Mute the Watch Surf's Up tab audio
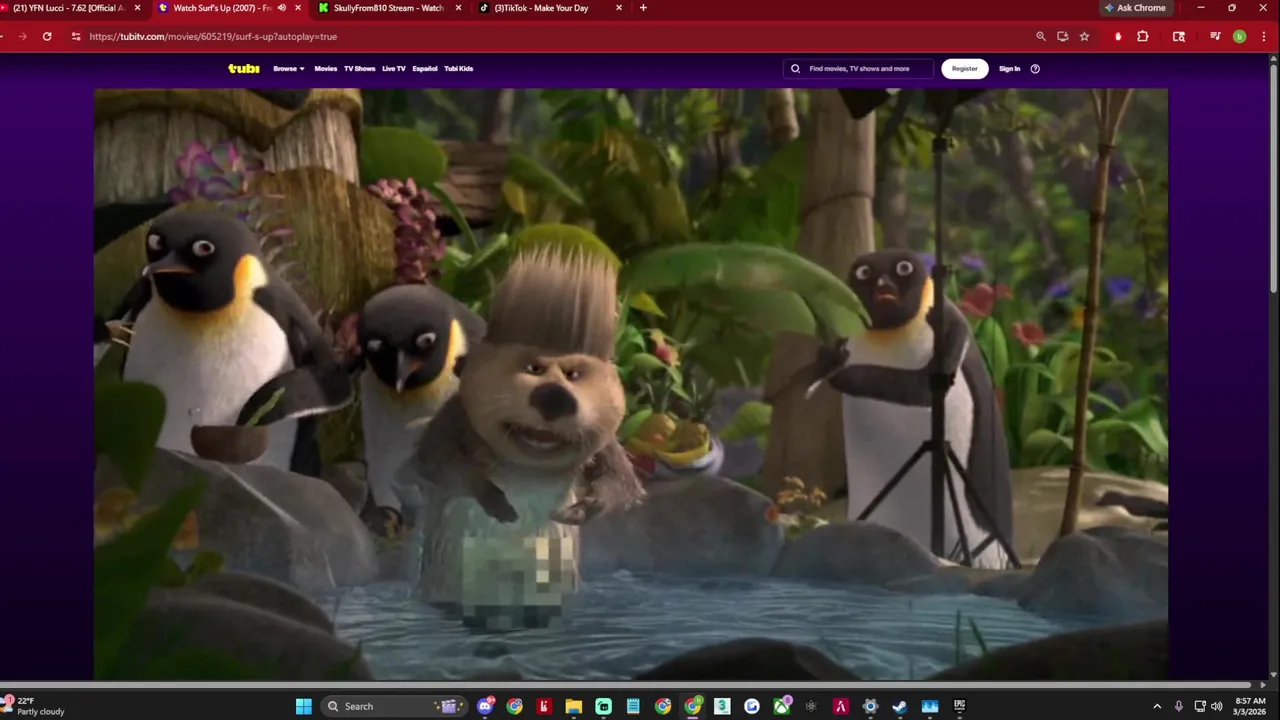Screen dimensions: 1280x720 tap(281, 8)
